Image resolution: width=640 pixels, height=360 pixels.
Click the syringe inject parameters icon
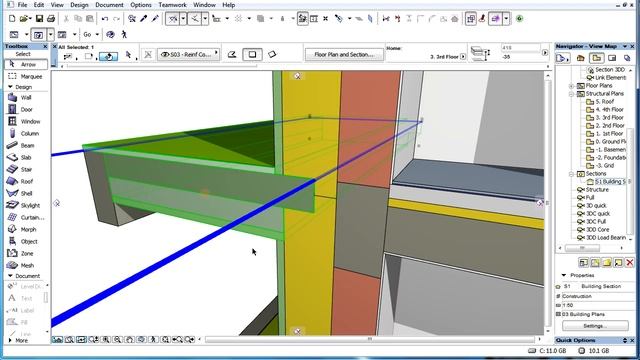155,18
